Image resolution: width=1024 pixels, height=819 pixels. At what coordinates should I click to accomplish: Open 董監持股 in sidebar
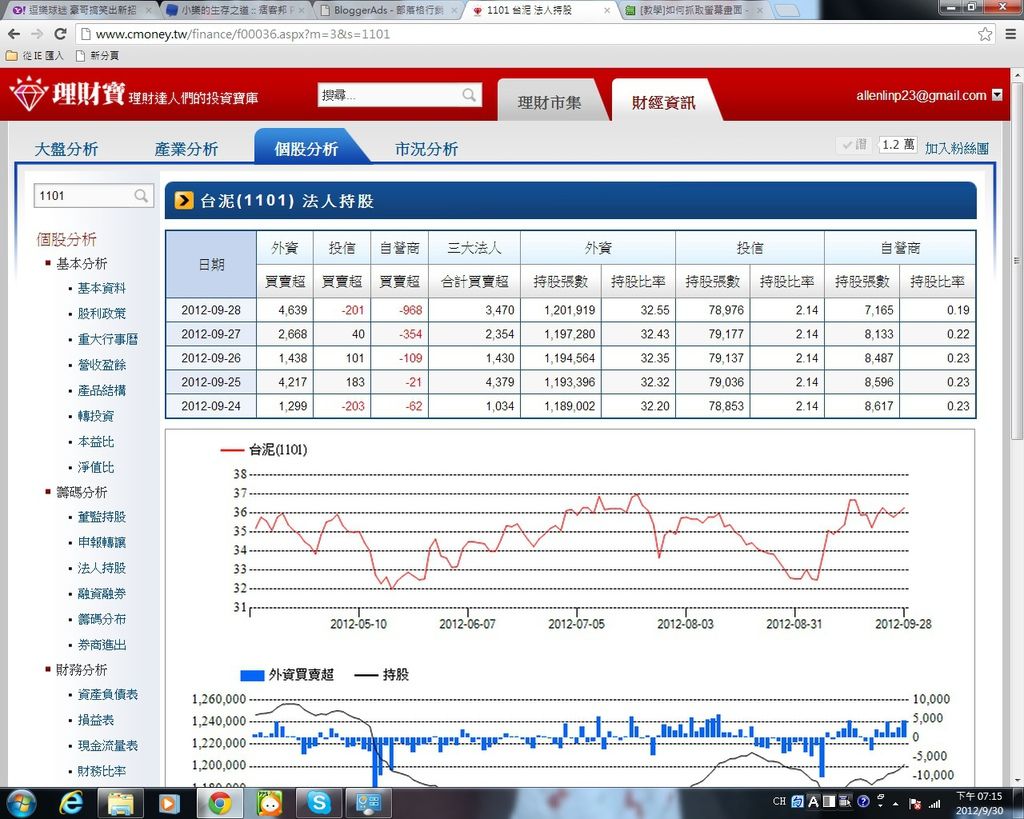click(101, 517)
